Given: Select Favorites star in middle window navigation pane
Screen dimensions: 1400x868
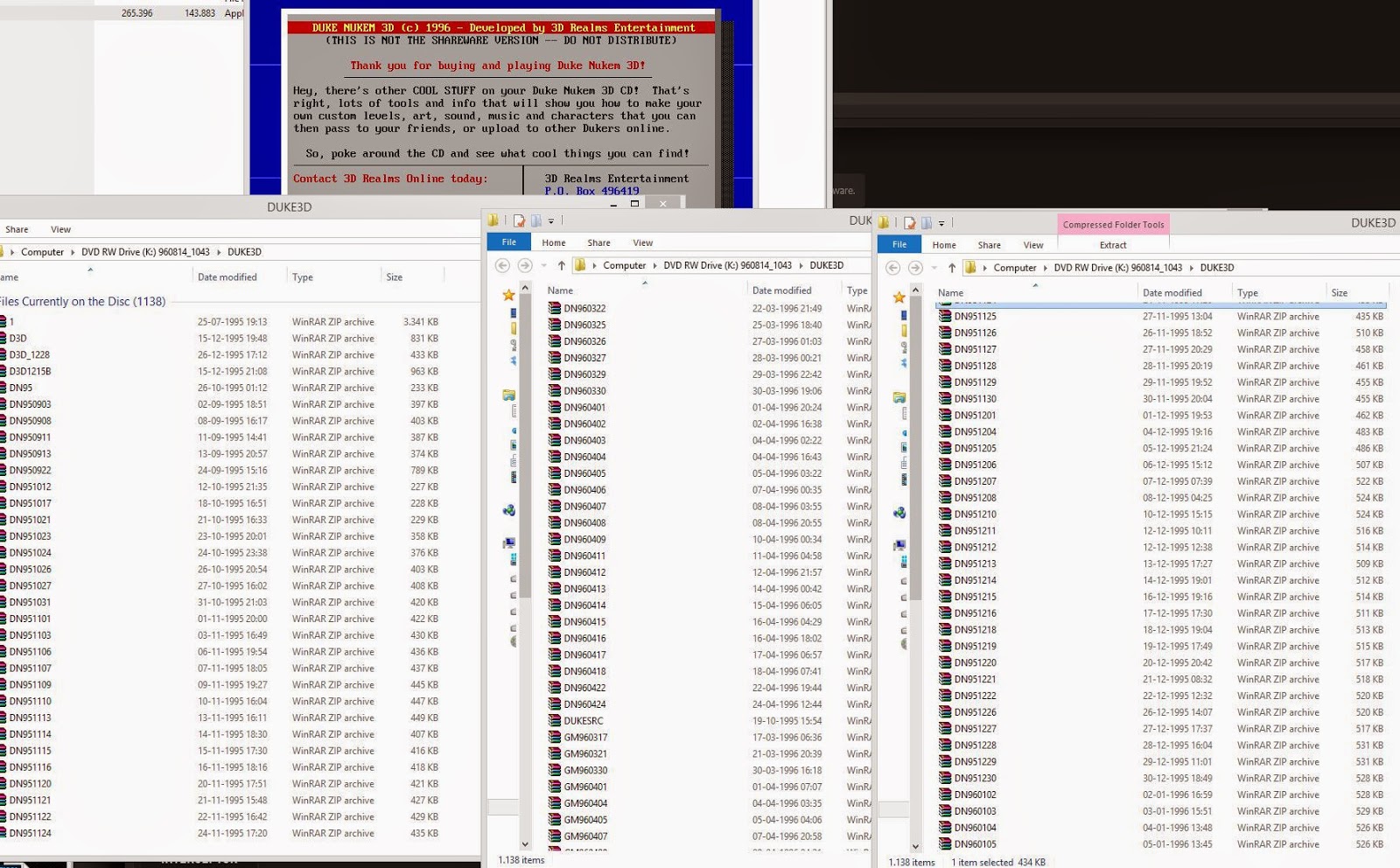Looking at the screenshot, I should click(x=508, y=296).
